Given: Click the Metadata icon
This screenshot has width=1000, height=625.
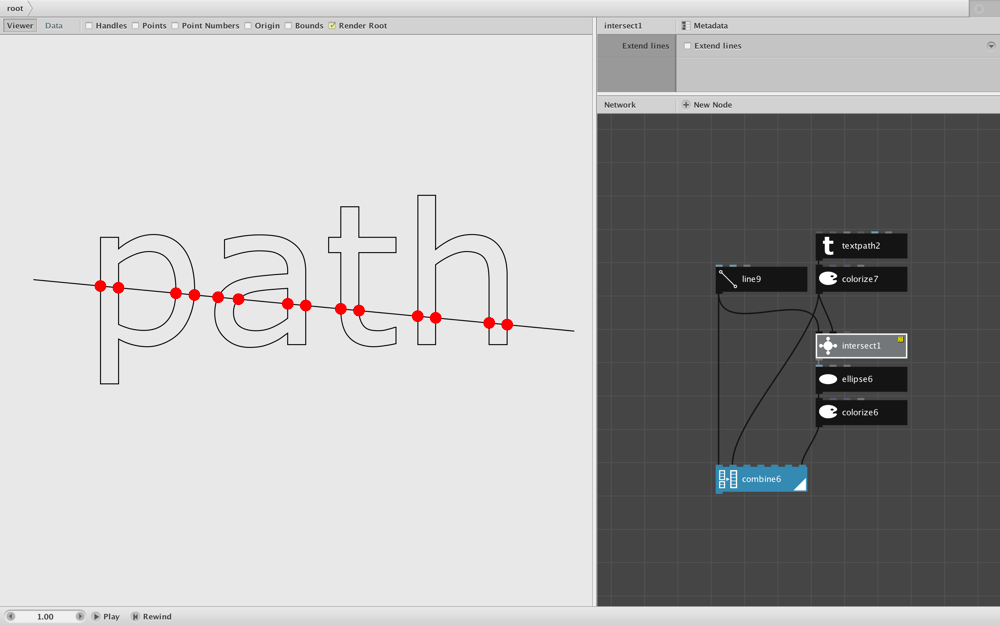Looking at the screenshot, I should click(686, 26).
